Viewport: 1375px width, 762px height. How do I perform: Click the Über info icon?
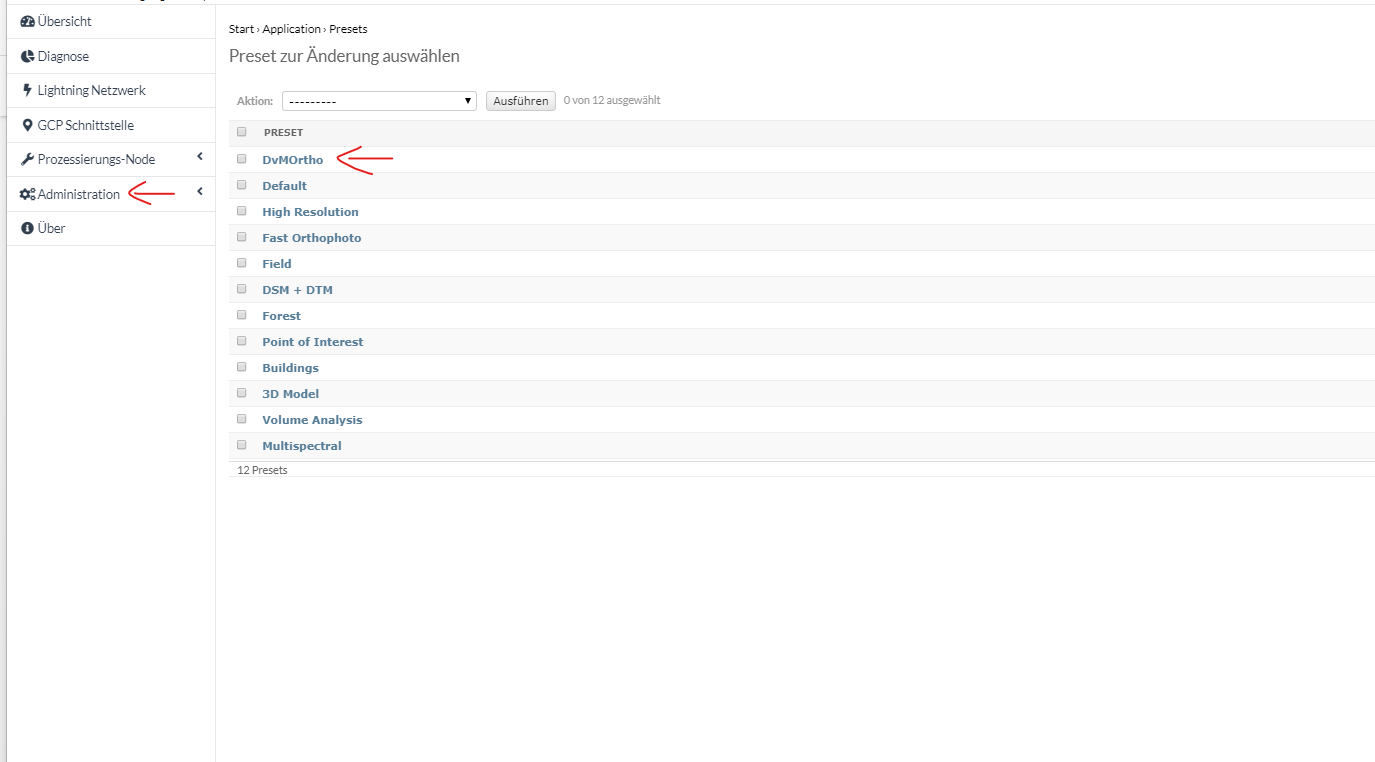(28, 228)
